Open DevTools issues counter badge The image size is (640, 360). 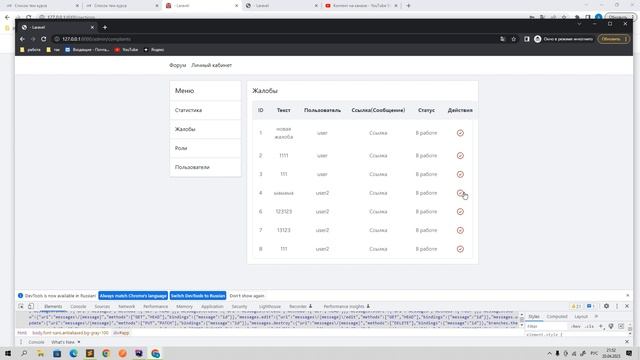[591, 306]
